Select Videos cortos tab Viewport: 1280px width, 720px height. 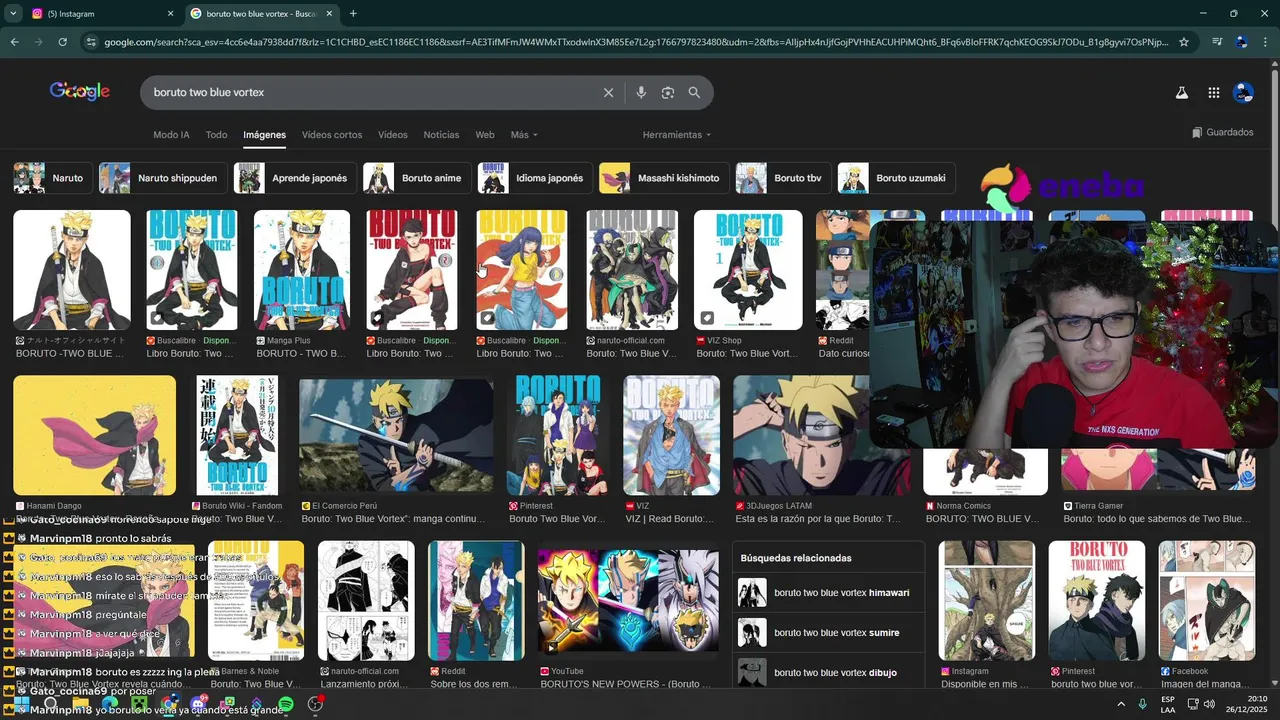pos(332,135)
